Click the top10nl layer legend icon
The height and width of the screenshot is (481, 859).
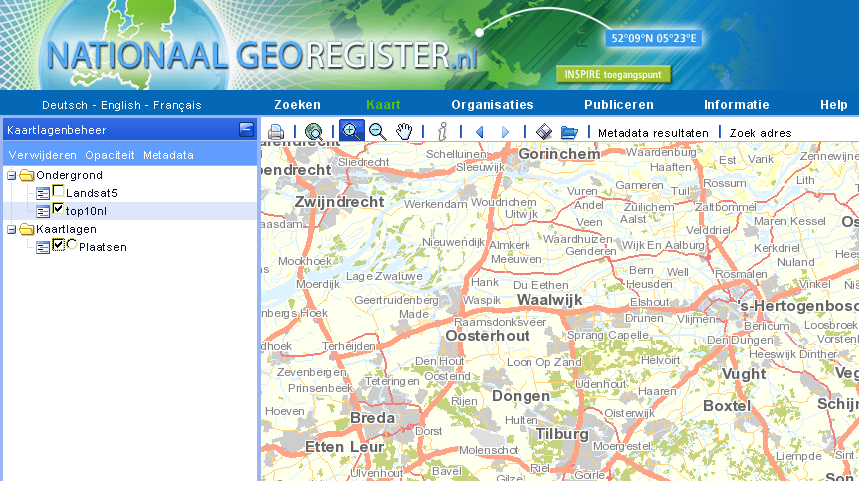coord(43,211)
